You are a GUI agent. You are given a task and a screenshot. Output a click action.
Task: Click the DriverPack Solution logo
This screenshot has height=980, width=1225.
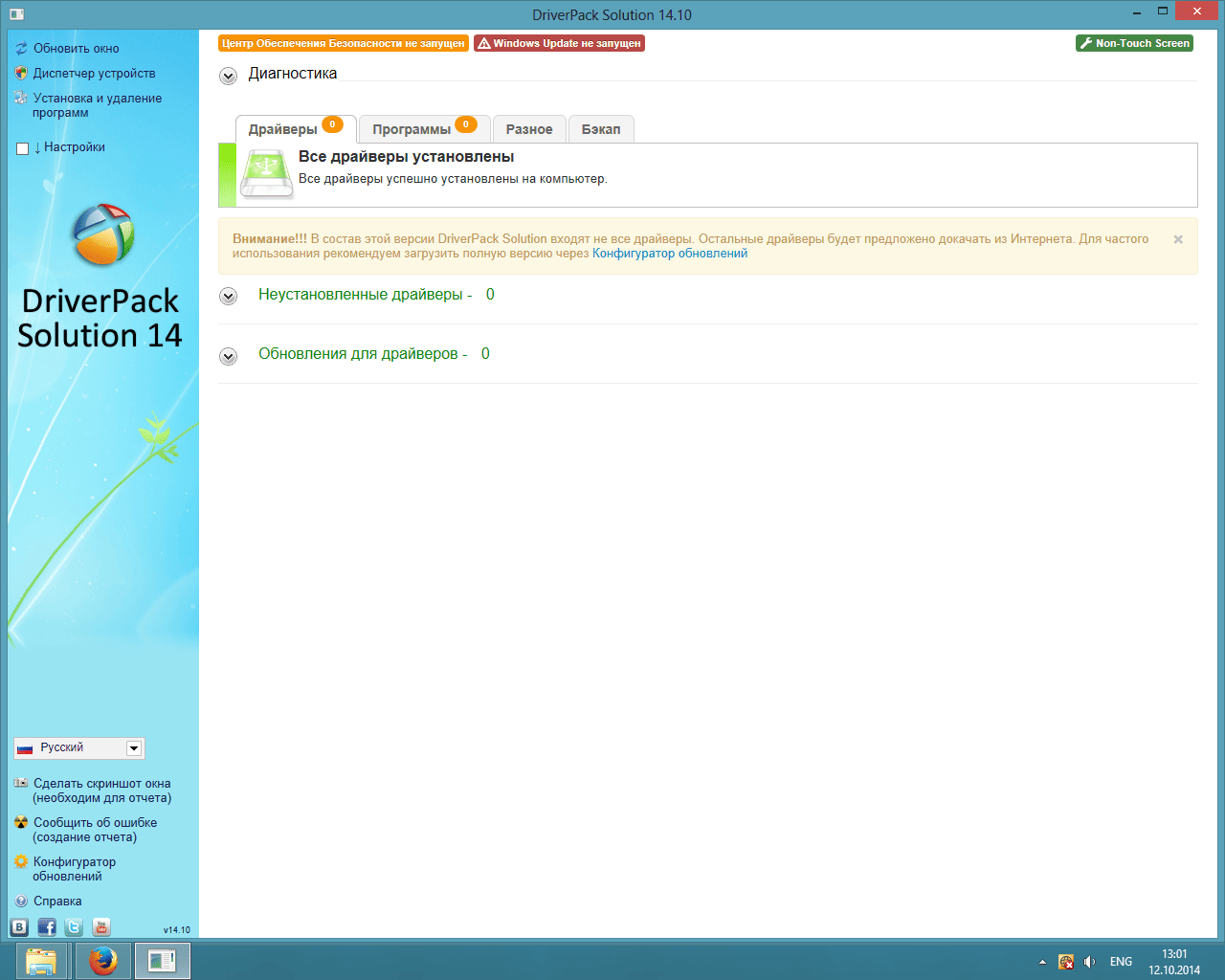[x=102, y=234]
